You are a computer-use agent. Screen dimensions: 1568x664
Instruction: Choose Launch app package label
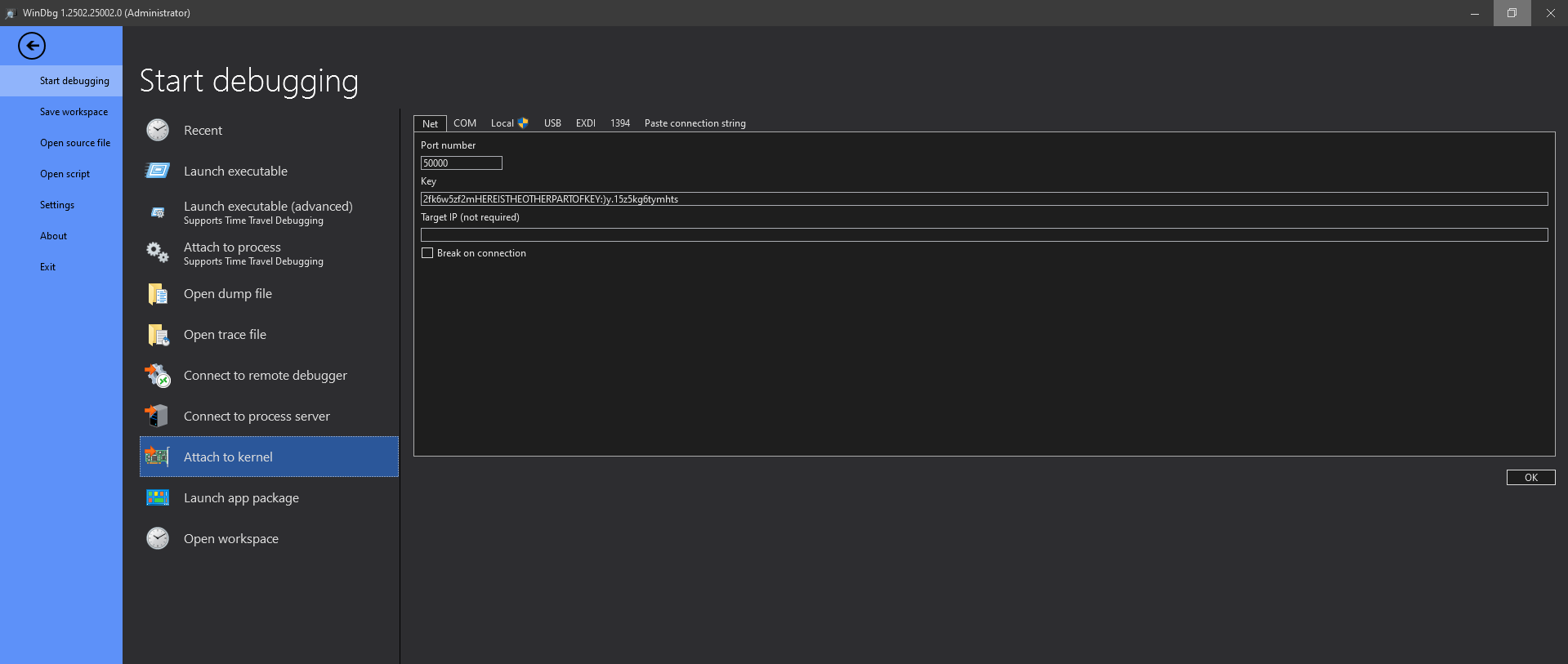click(x=241, y=498)
